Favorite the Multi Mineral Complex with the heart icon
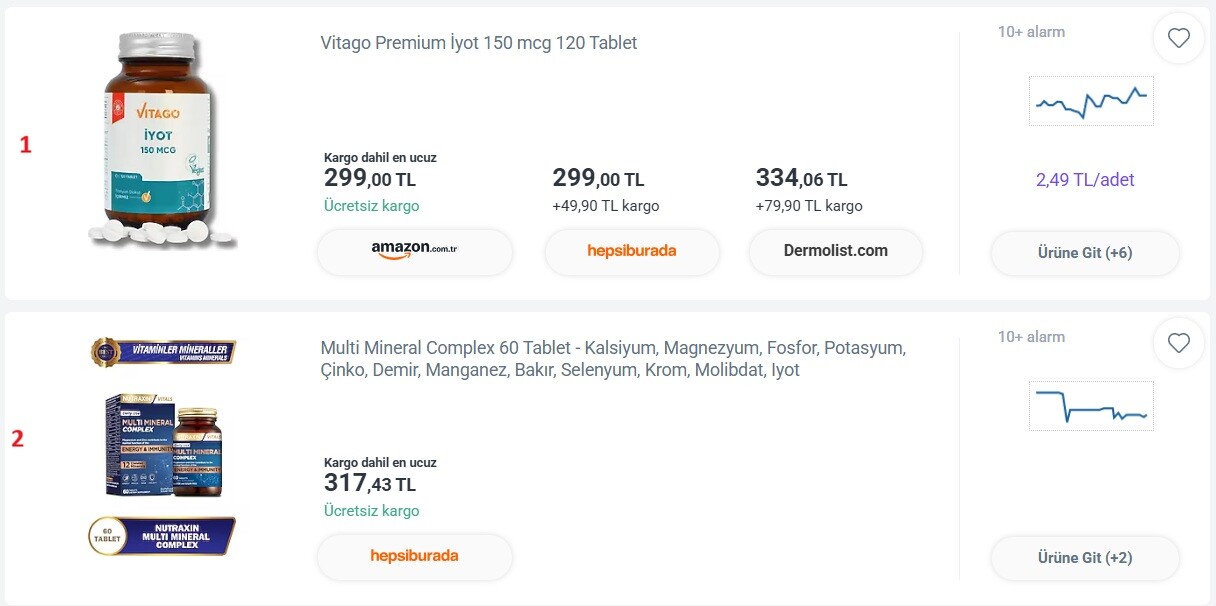This screenshot has width=1216, height=606. click(1178, 344)
